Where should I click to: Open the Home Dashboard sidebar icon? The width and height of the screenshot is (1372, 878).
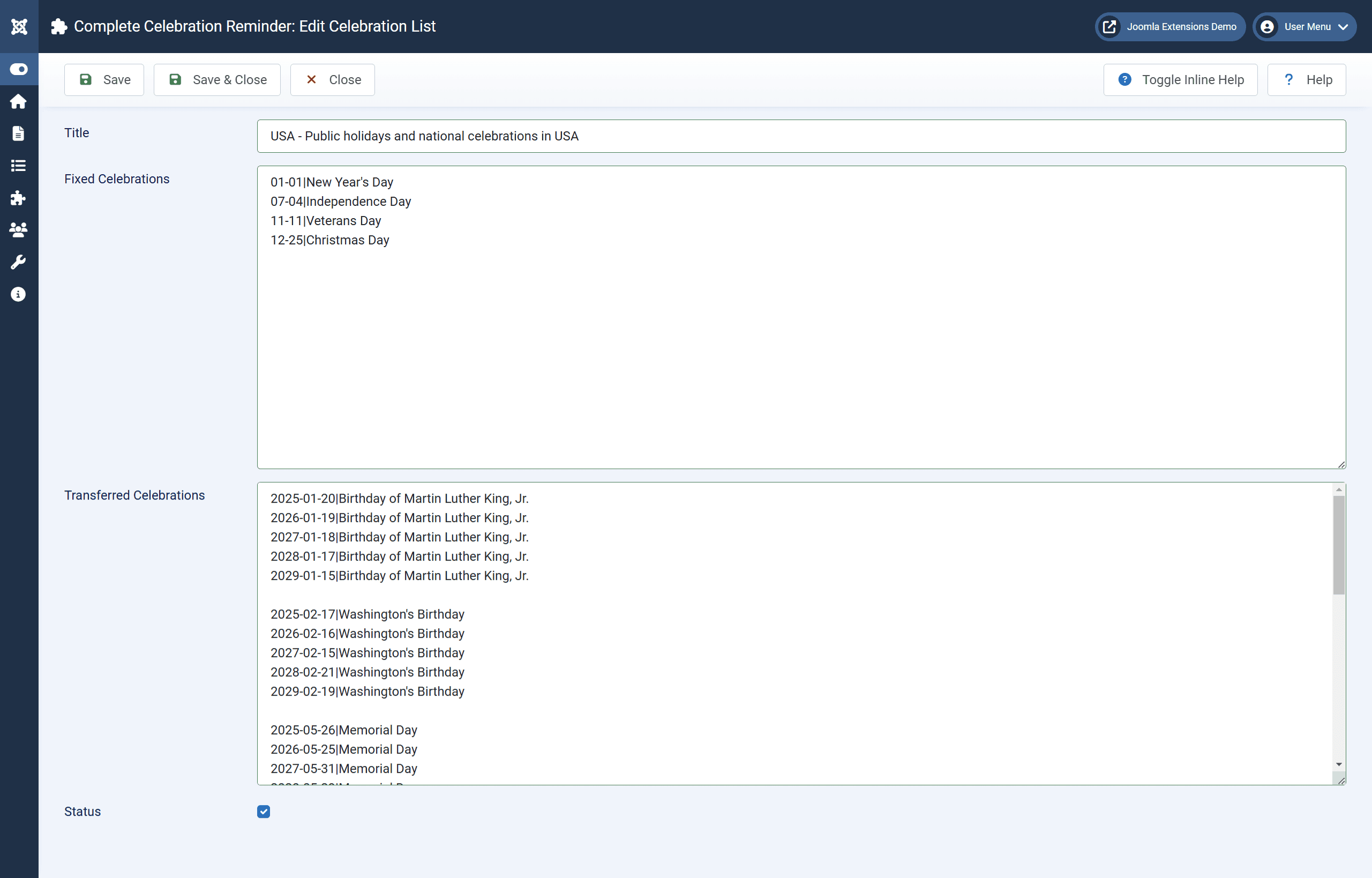point(18,101)
